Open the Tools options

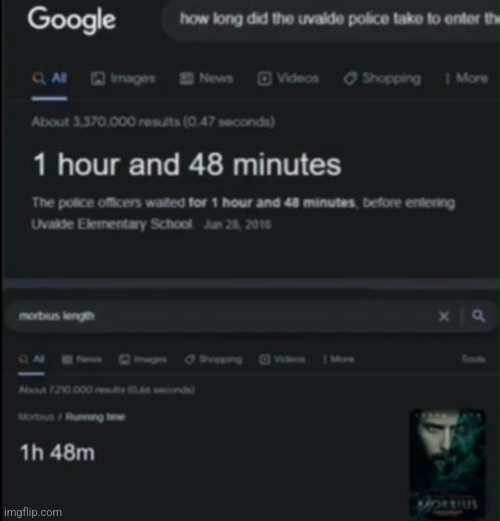click(473, 359)
